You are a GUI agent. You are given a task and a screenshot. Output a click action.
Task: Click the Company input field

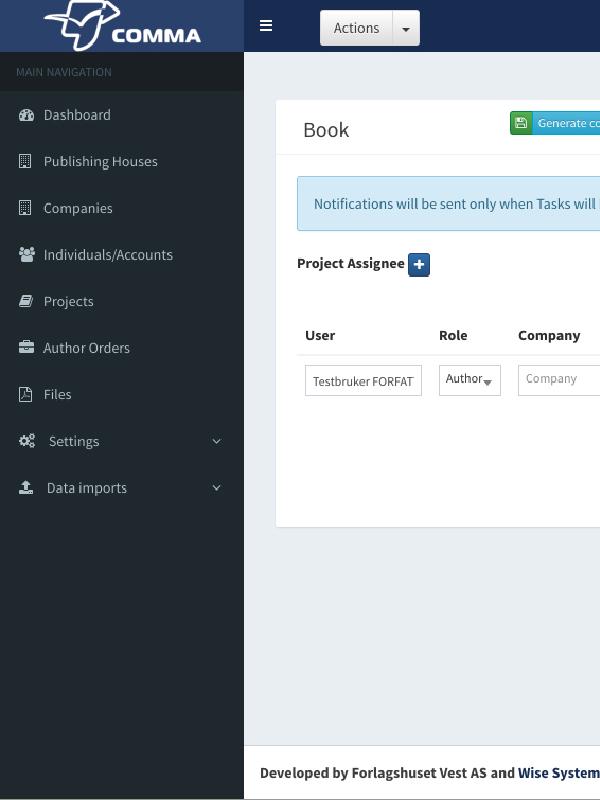(x=559, y=380)
